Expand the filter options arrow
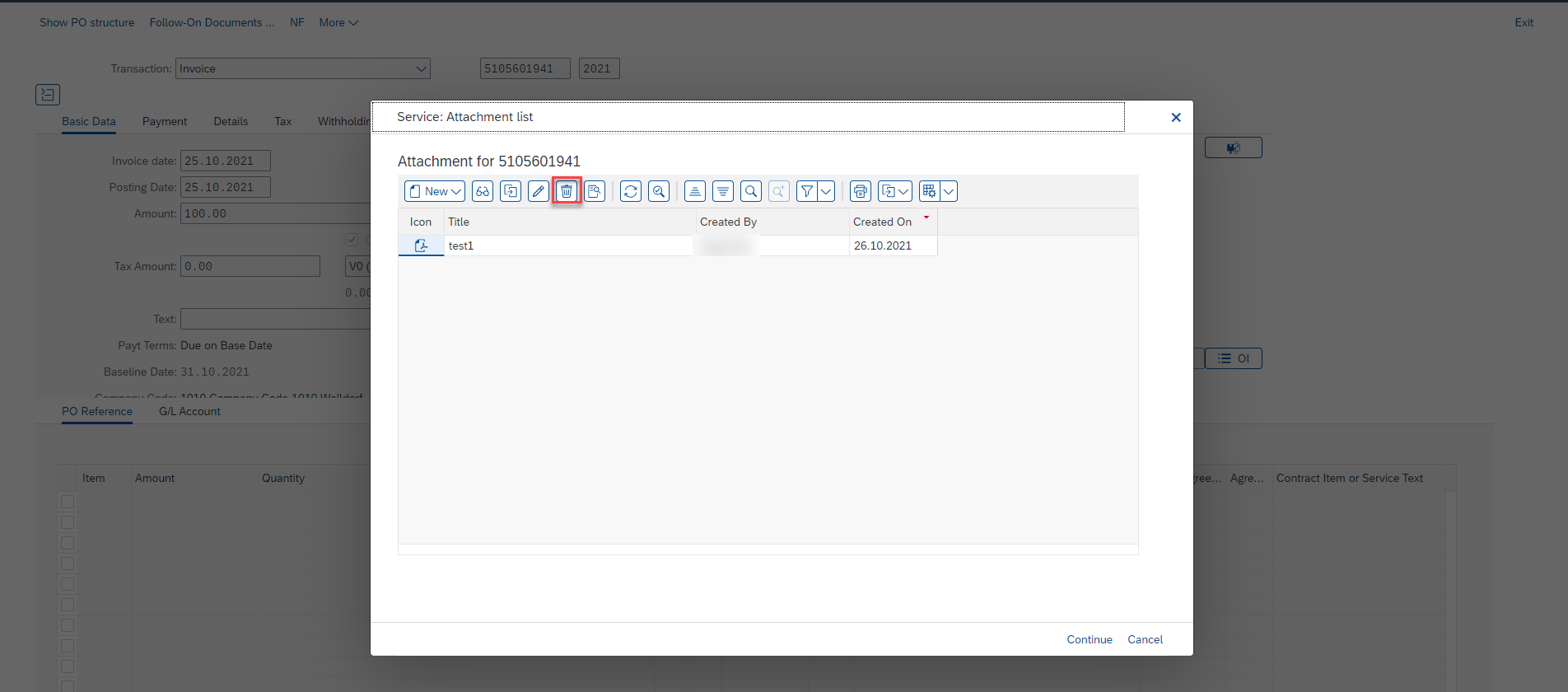1568x692 pixels. click(826, 191)
